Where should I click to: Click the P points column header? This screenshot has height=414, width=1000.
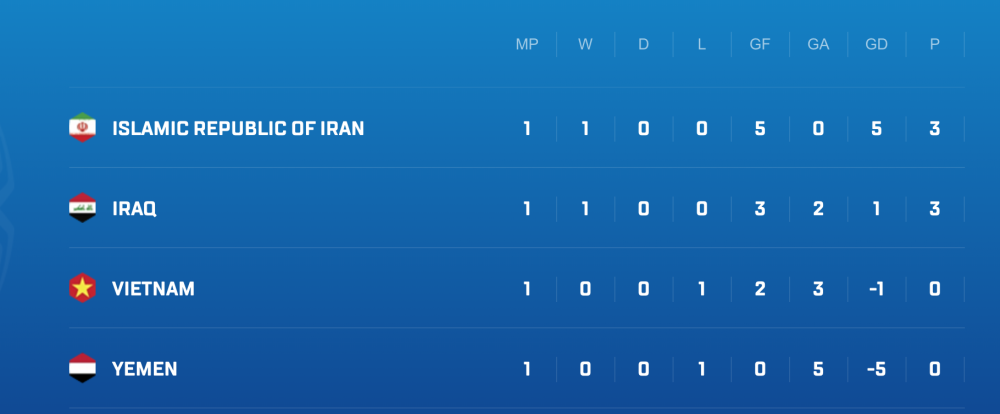click(934, 45)
